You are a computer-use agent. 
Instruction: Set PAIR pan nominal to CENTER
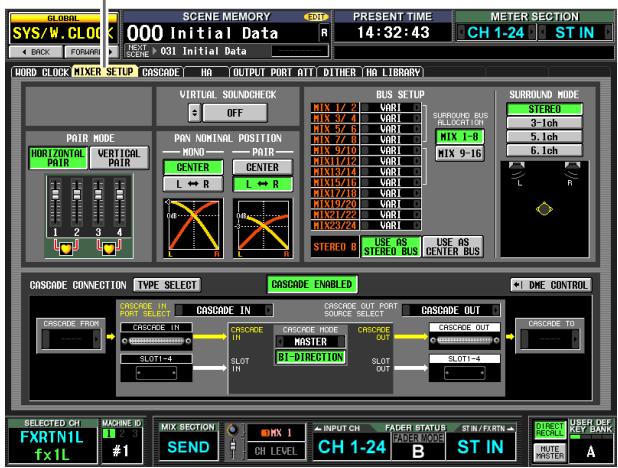(x=262, y=167)
